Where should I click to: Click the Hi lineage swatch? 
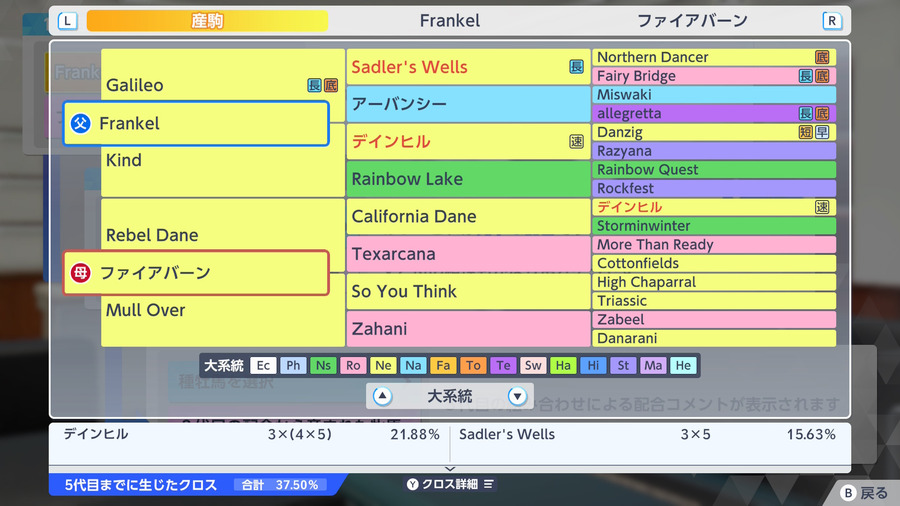pos(593,365)
